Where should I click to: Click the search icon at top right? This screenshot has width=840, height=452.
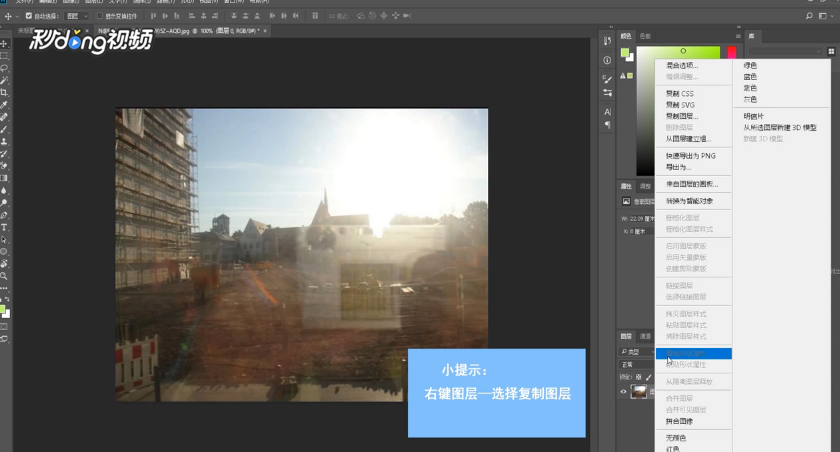point(809,16)
